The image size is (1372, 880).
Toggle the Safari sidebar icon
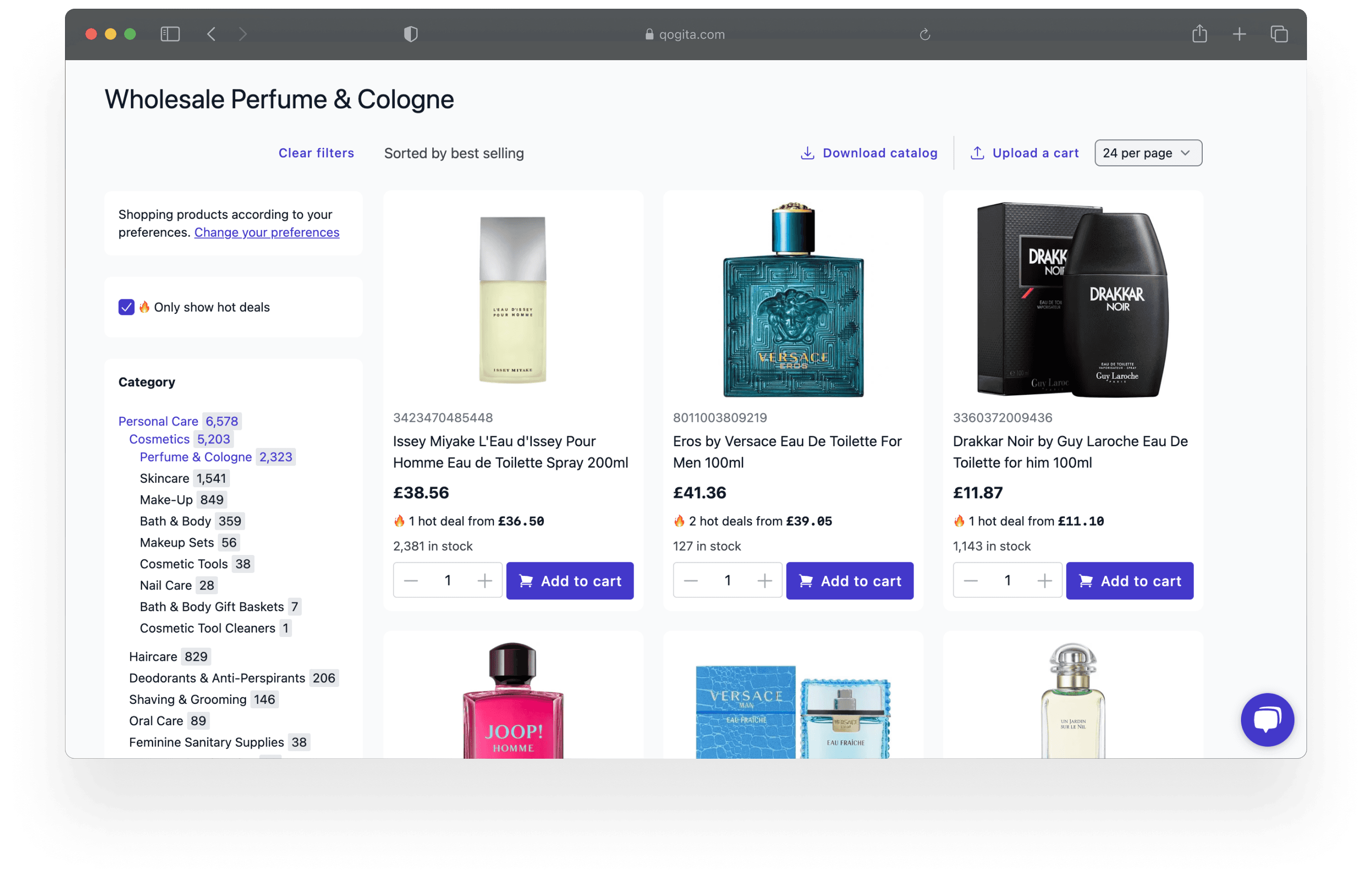tap(170, 34)
